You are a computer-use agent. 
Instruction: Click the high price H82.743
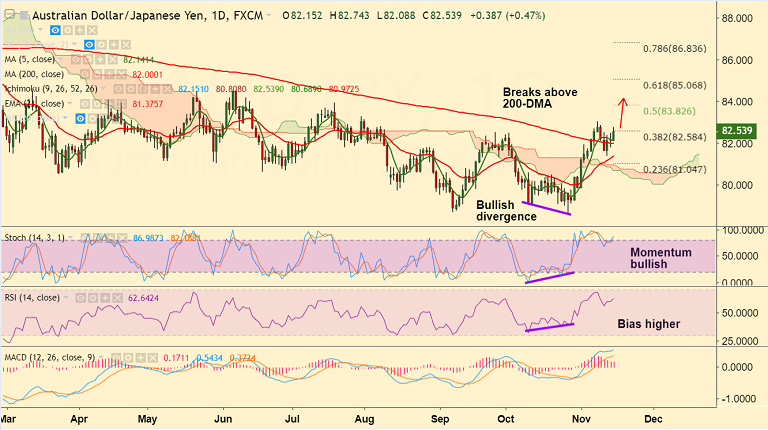point(349,16)
